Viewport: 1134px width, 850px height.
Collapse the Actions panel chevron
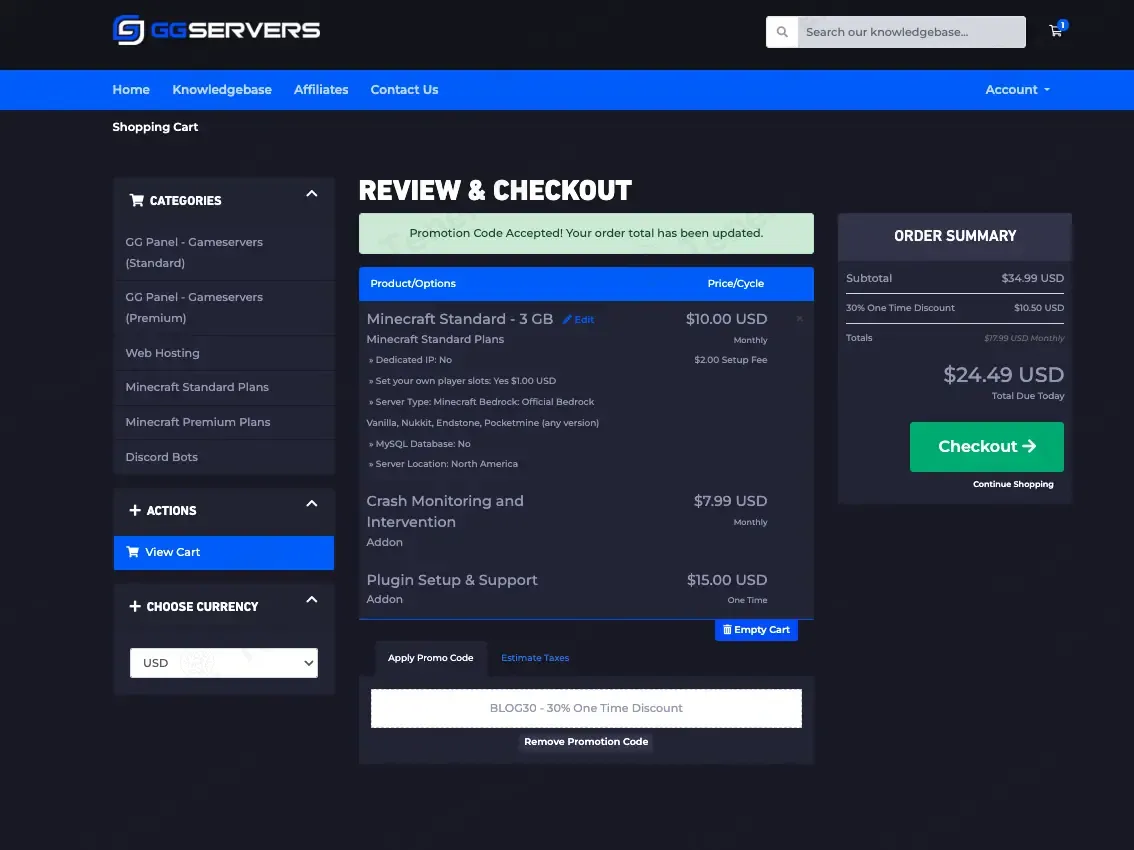coord(312,503)
